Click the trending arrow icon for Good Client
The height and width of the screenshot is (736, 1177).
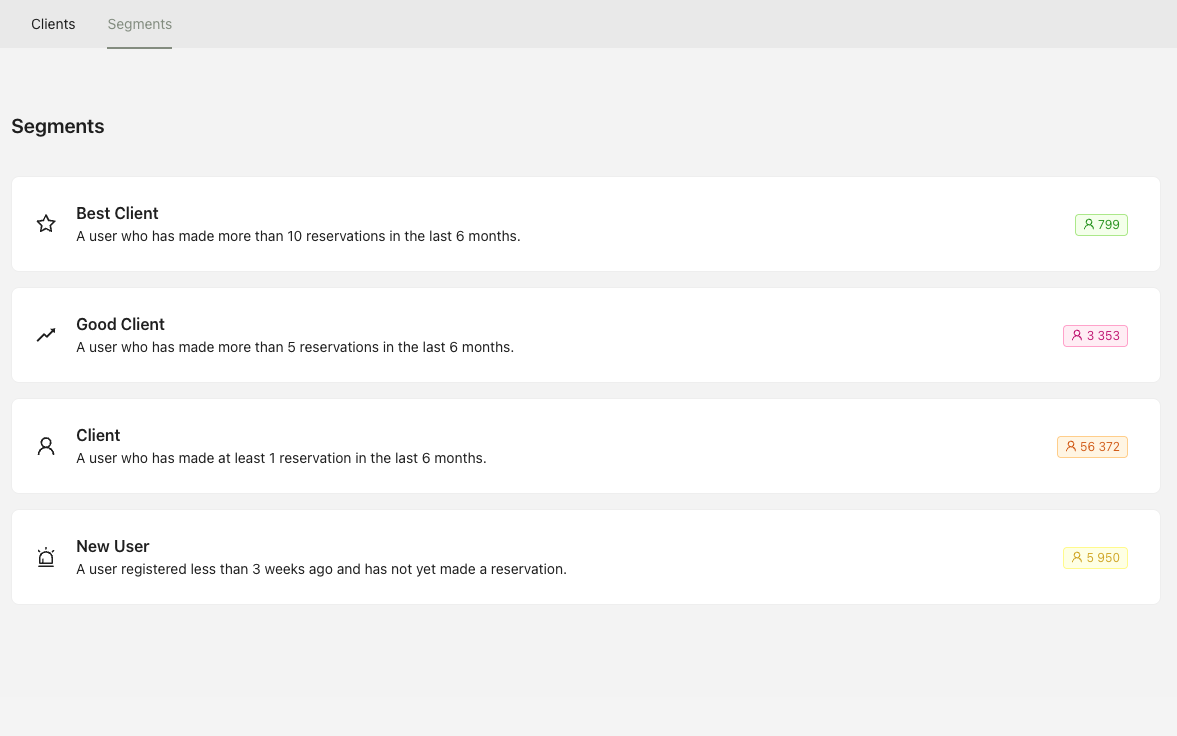pyautogui.click(x=46, y=335)
